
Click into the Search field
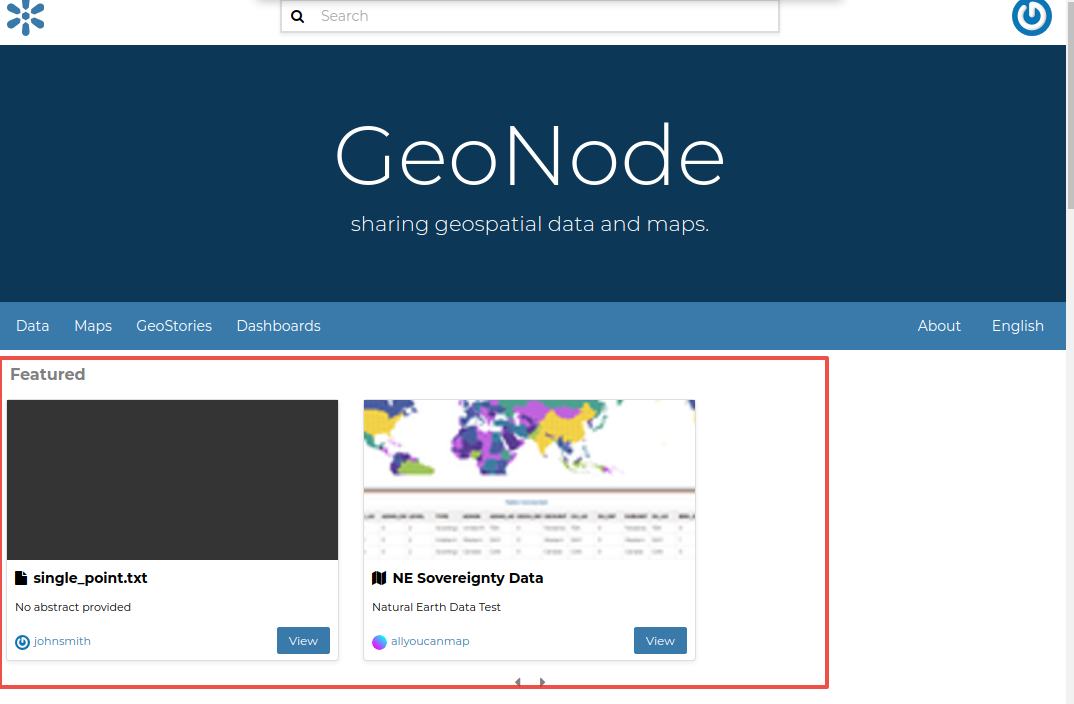[540, 17]
